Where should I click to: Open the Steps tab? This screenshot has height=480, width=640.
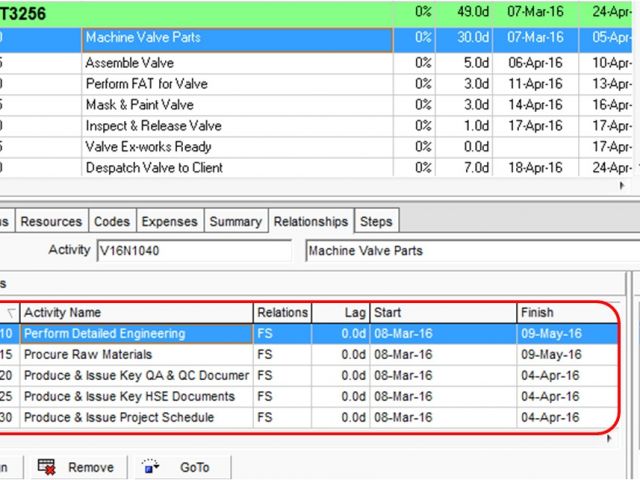(376, 221)
